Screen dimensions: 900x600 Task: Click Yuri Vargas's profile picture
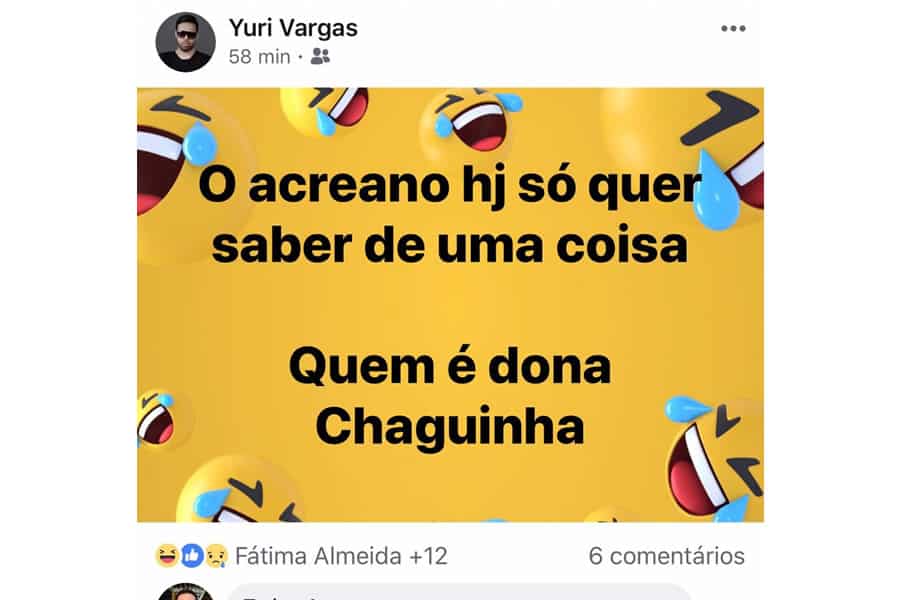pos(185,42)
